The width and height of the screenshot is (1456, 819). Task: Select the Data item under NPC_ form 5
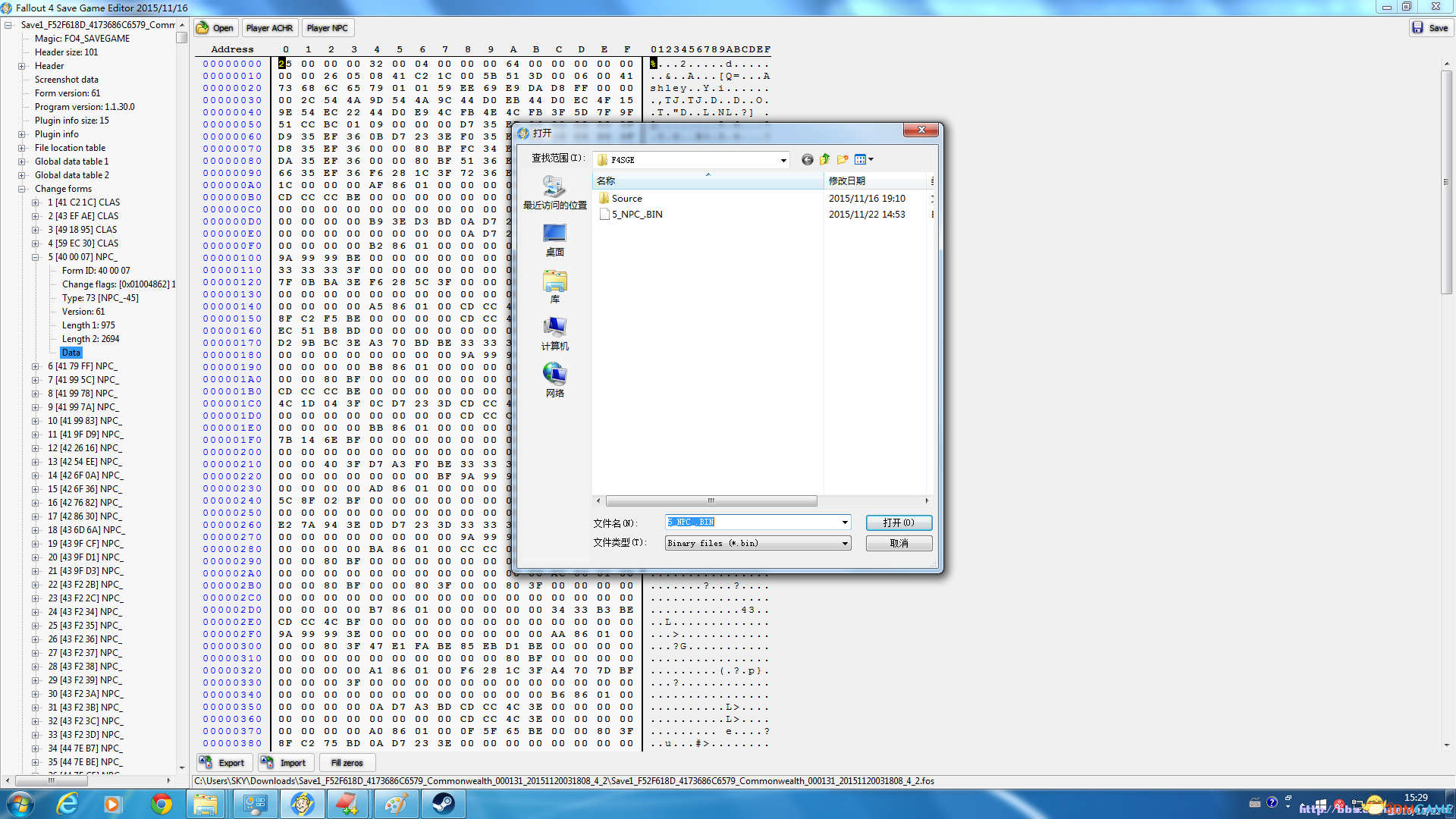[71, 353]
